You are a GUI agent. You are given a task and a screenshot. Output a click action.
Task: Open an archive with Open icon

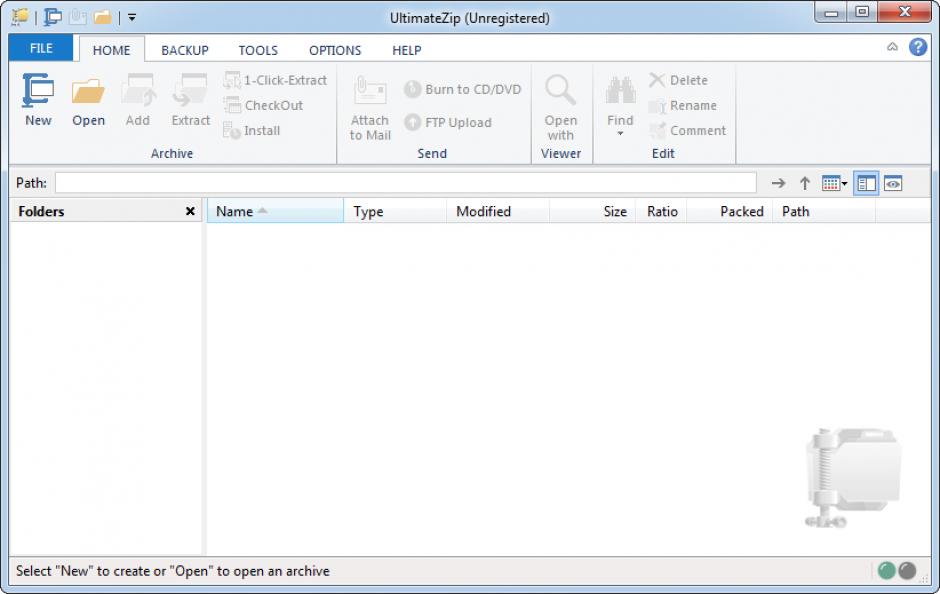click(x=88, y=91)
